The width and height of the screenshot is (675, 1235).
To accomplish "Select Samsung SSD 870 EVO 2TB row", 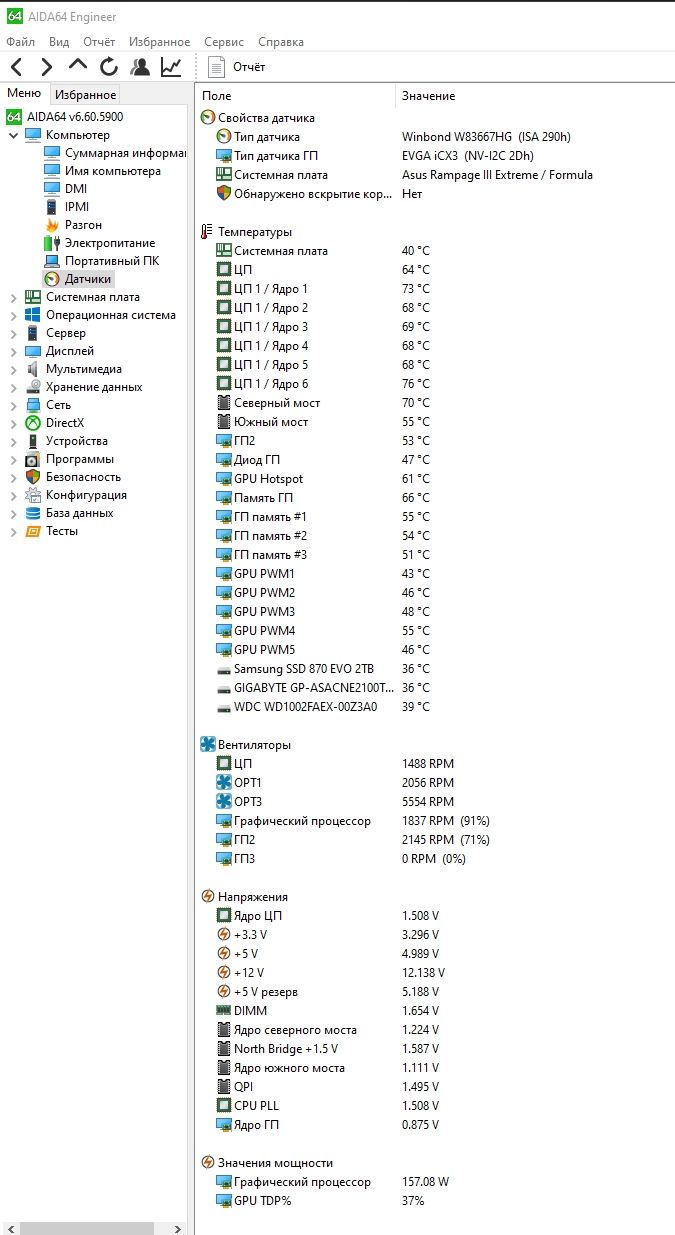I will (x=435, y=669).
